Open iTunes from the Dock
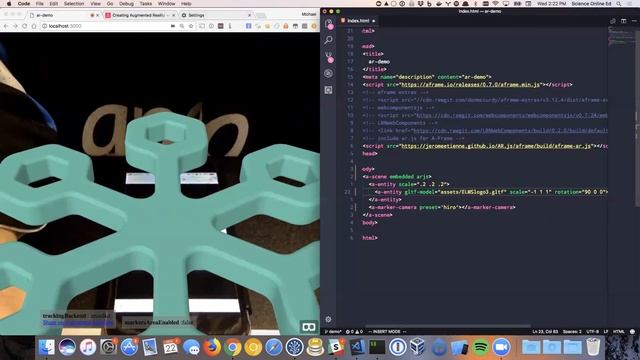The height and width of the screenshot is (360, 640). 88,347
